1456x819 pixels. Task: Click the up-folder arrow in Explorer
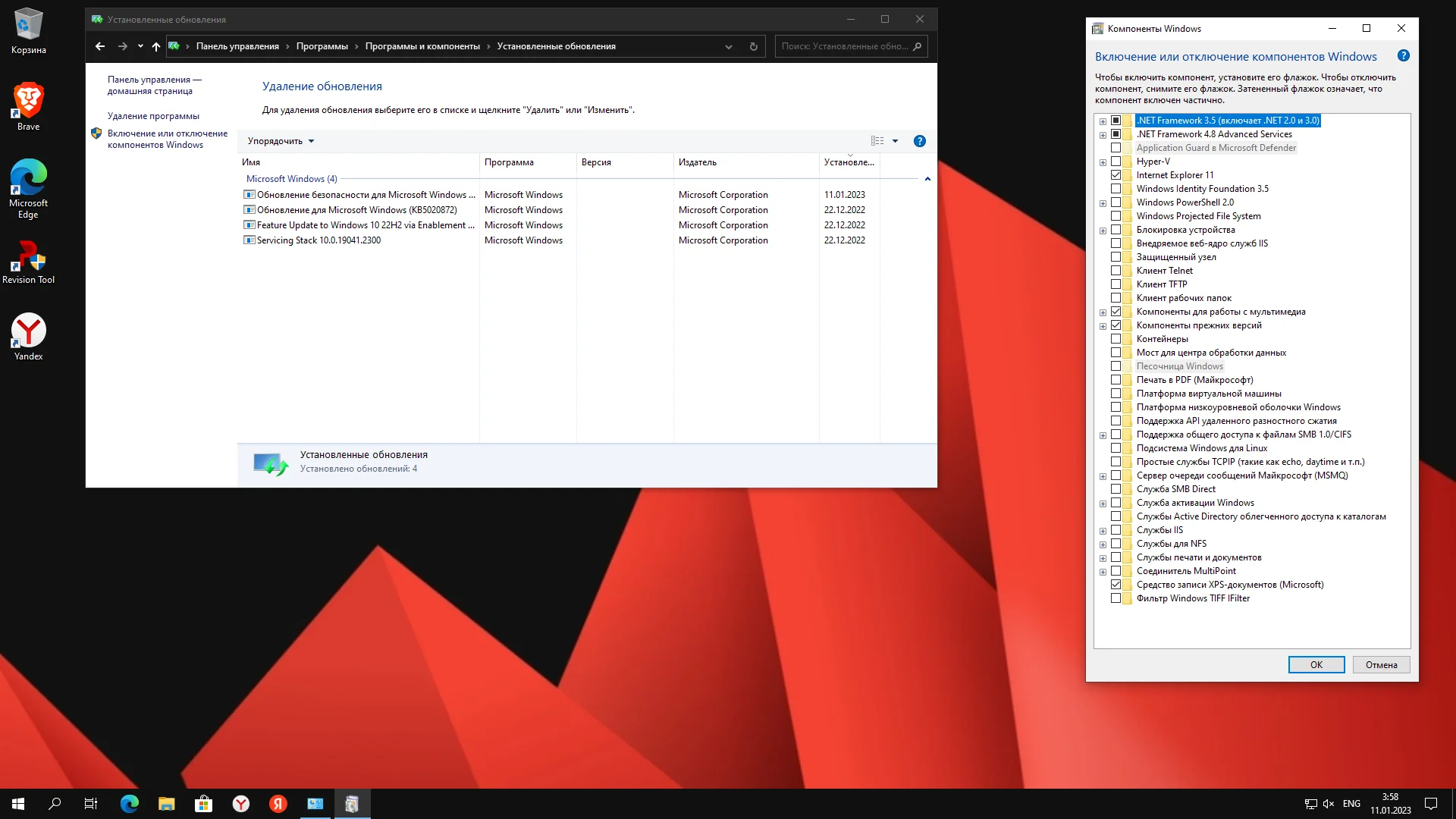(155, 46)
